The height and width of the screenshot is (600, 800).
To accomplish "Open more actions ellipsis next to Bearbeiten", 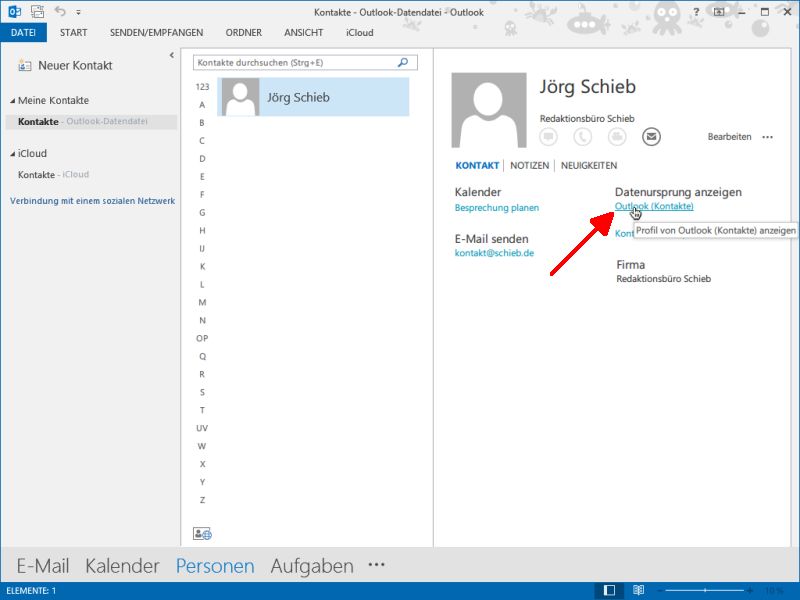I will pos(767,137).
